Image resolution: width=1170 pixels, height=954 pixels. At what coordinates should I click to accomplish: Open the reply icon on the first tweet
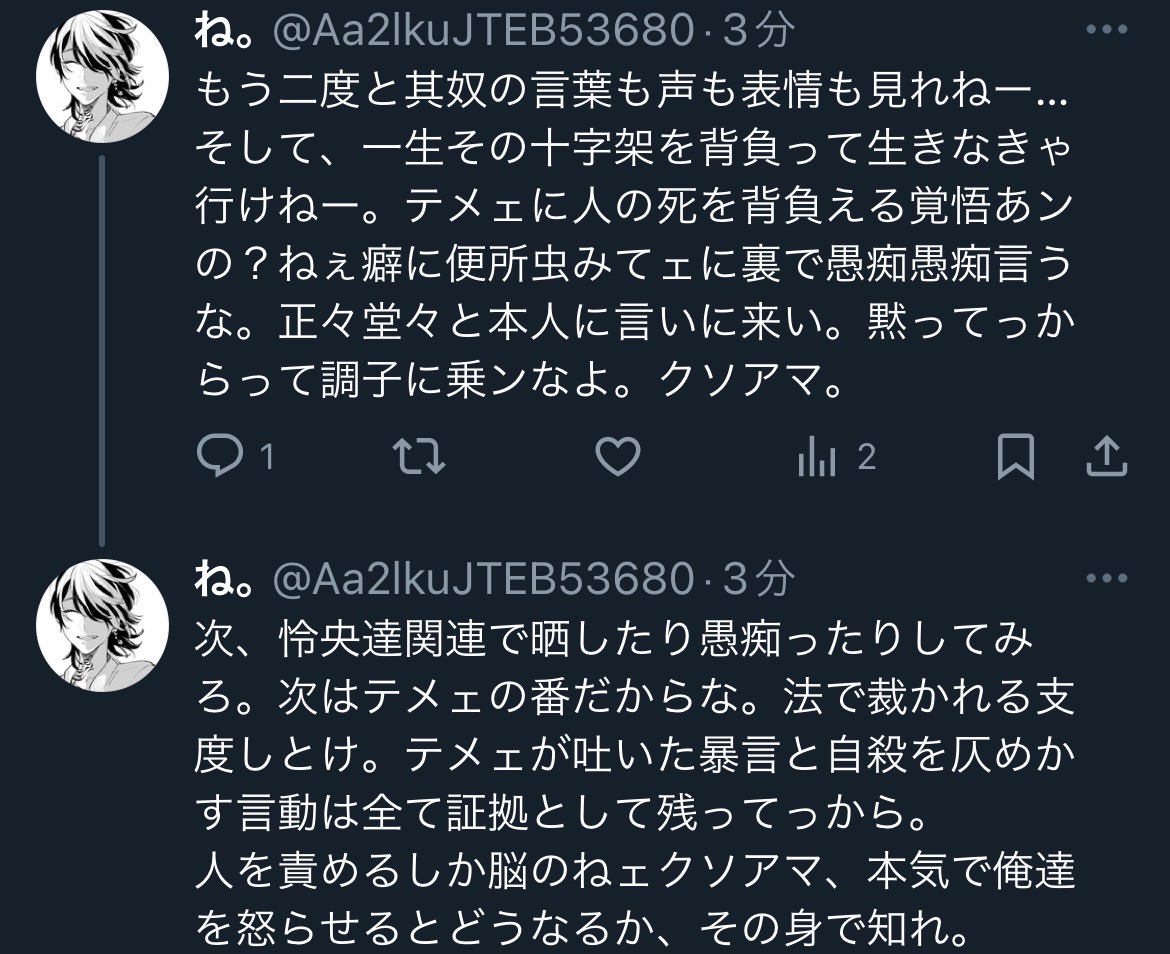coord(219,455)
